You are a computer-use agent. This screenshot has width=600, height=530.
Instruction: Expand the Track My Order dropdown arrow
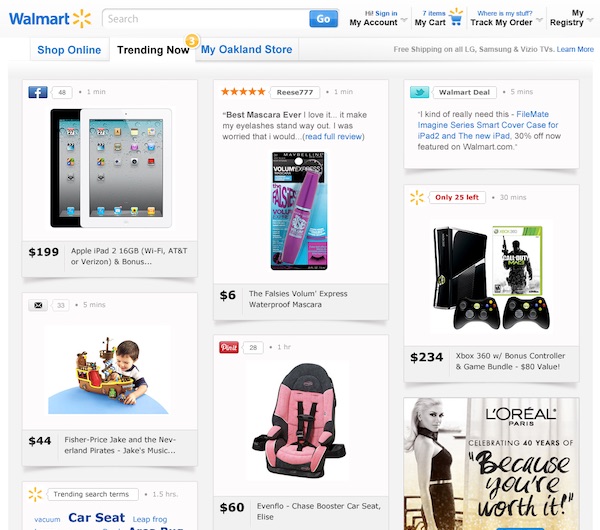(539, 20)
